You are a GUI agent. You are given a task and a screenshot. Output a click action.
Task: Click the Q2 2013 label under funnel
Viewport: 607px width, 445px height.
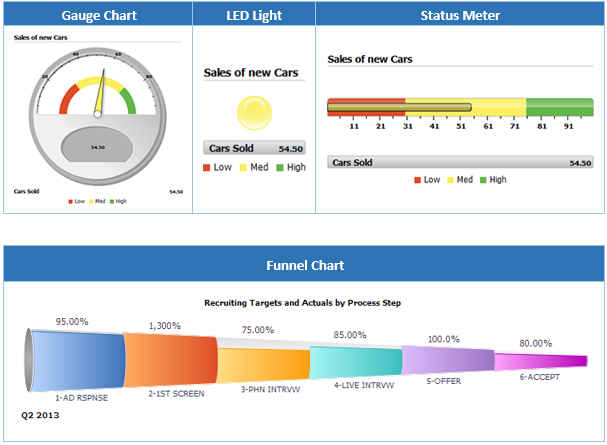tap(42, 412)
